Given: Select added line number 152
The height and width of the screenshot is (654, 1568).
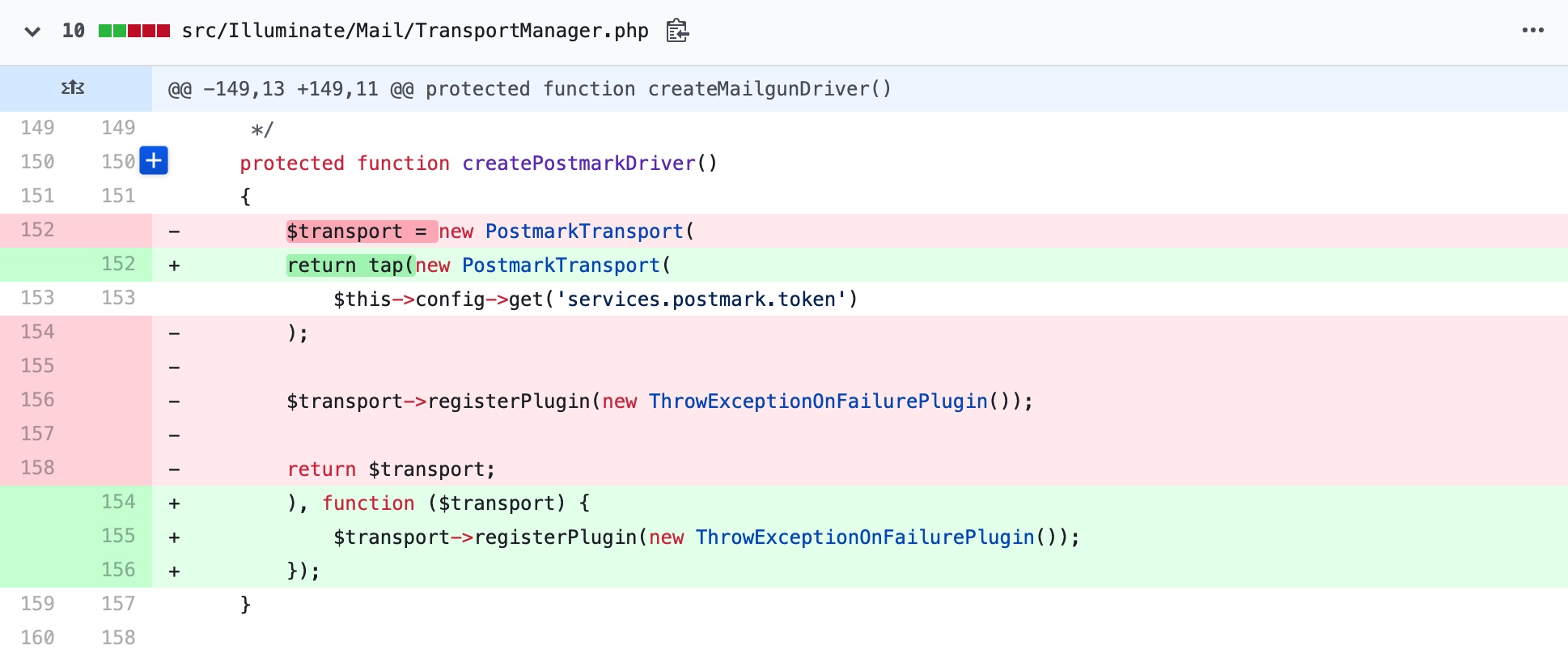Looking at the screenshot, I should pyautogui.click(x=118, y=264).
